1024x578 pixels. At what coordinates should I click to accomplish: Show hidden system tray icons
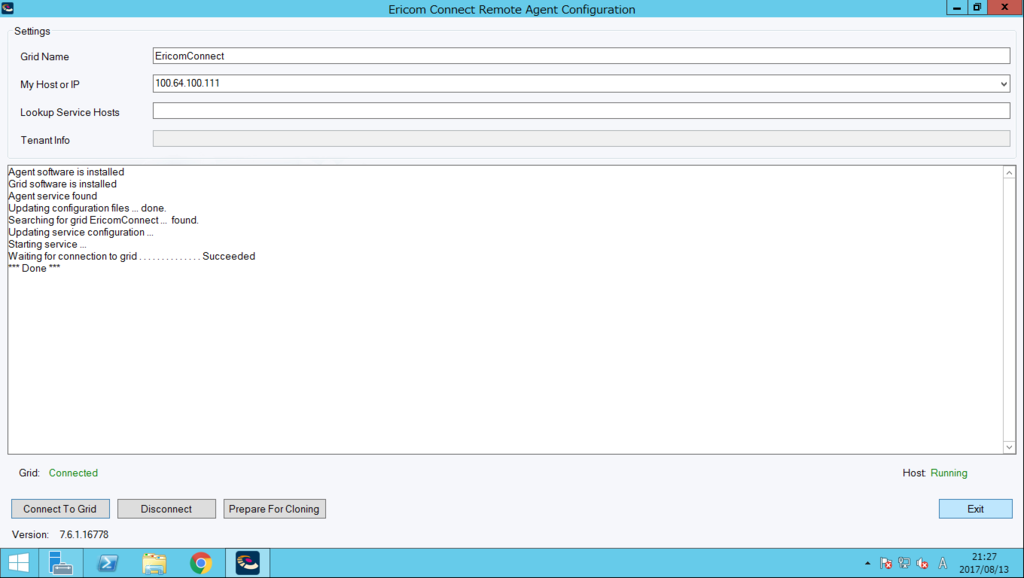point(867,563)
